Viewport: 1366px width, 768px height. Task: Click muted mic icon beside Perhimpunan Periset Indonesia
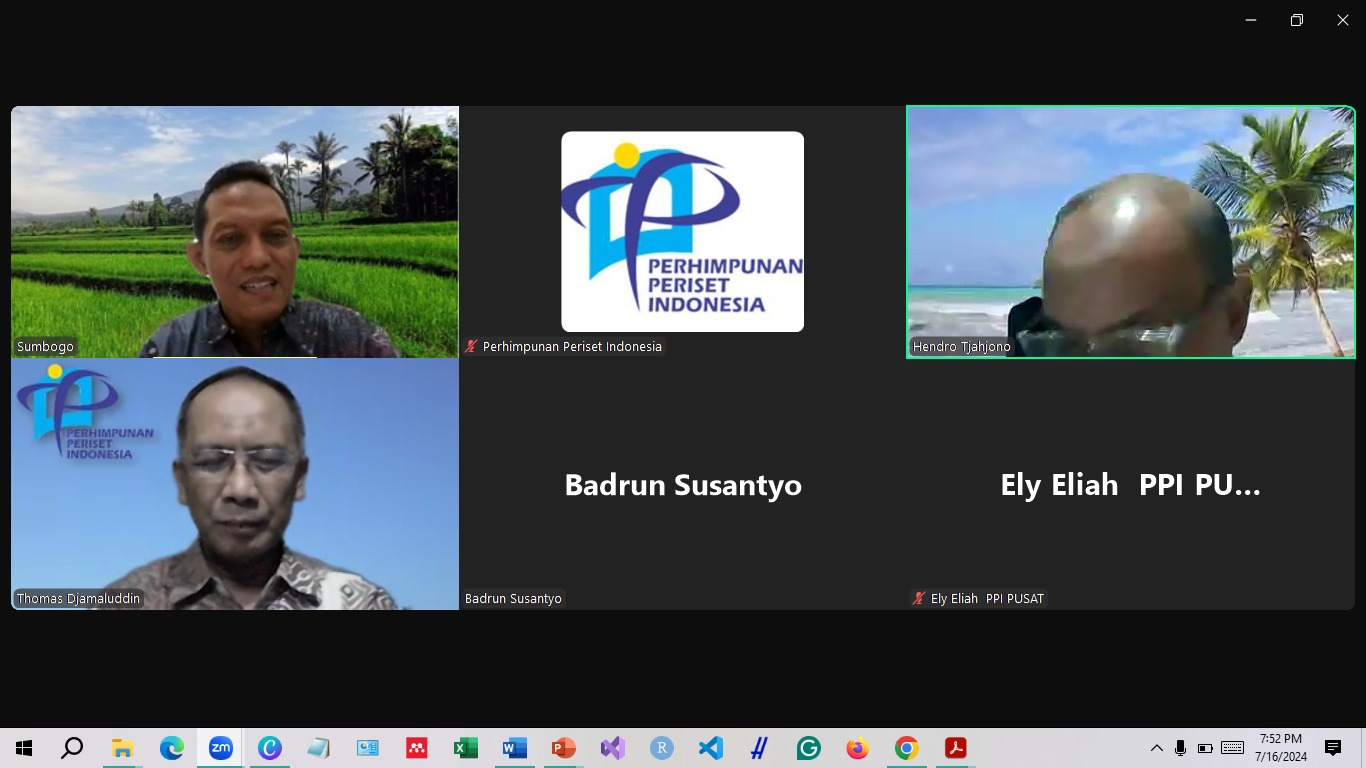coord(471,347)
